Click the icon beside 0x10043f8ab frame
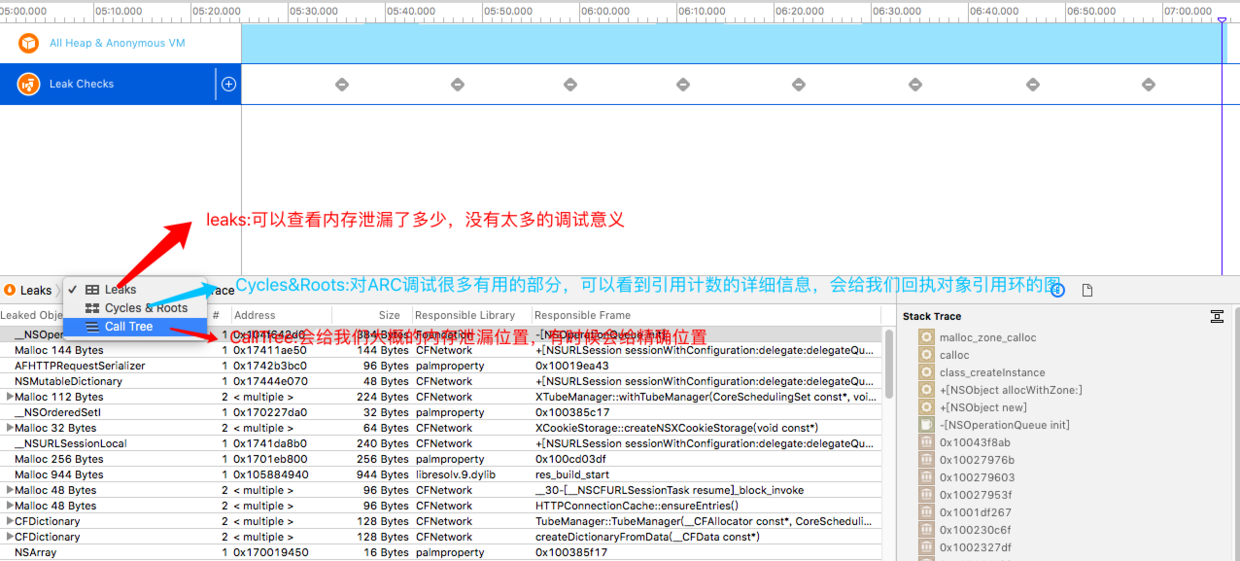The image size is (1240, 561). [926, 442]
